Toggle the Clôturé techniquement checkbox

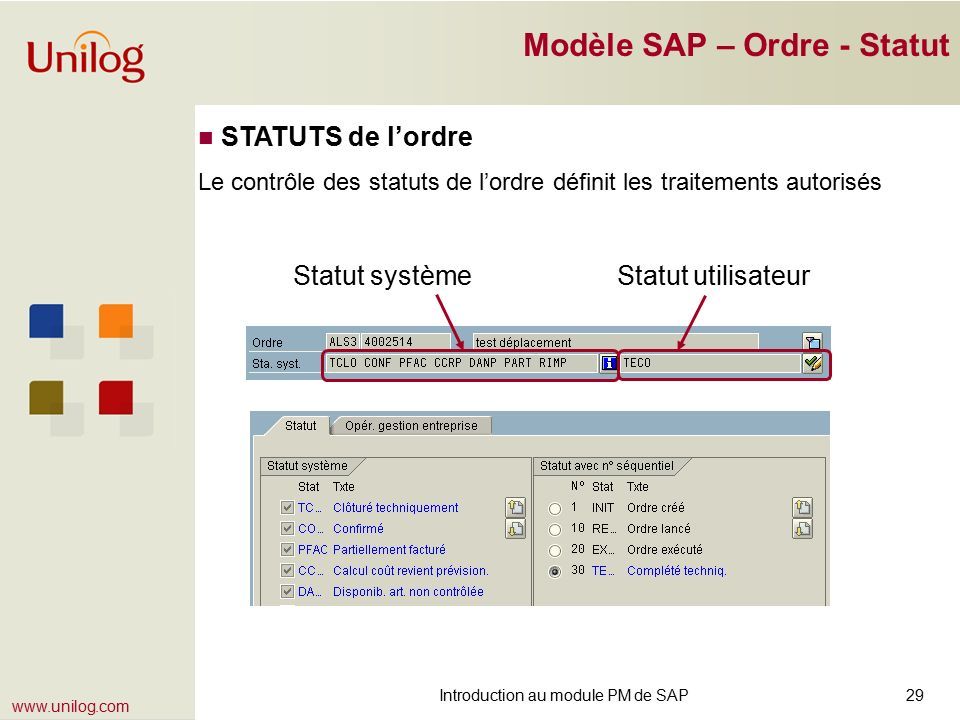287,508
